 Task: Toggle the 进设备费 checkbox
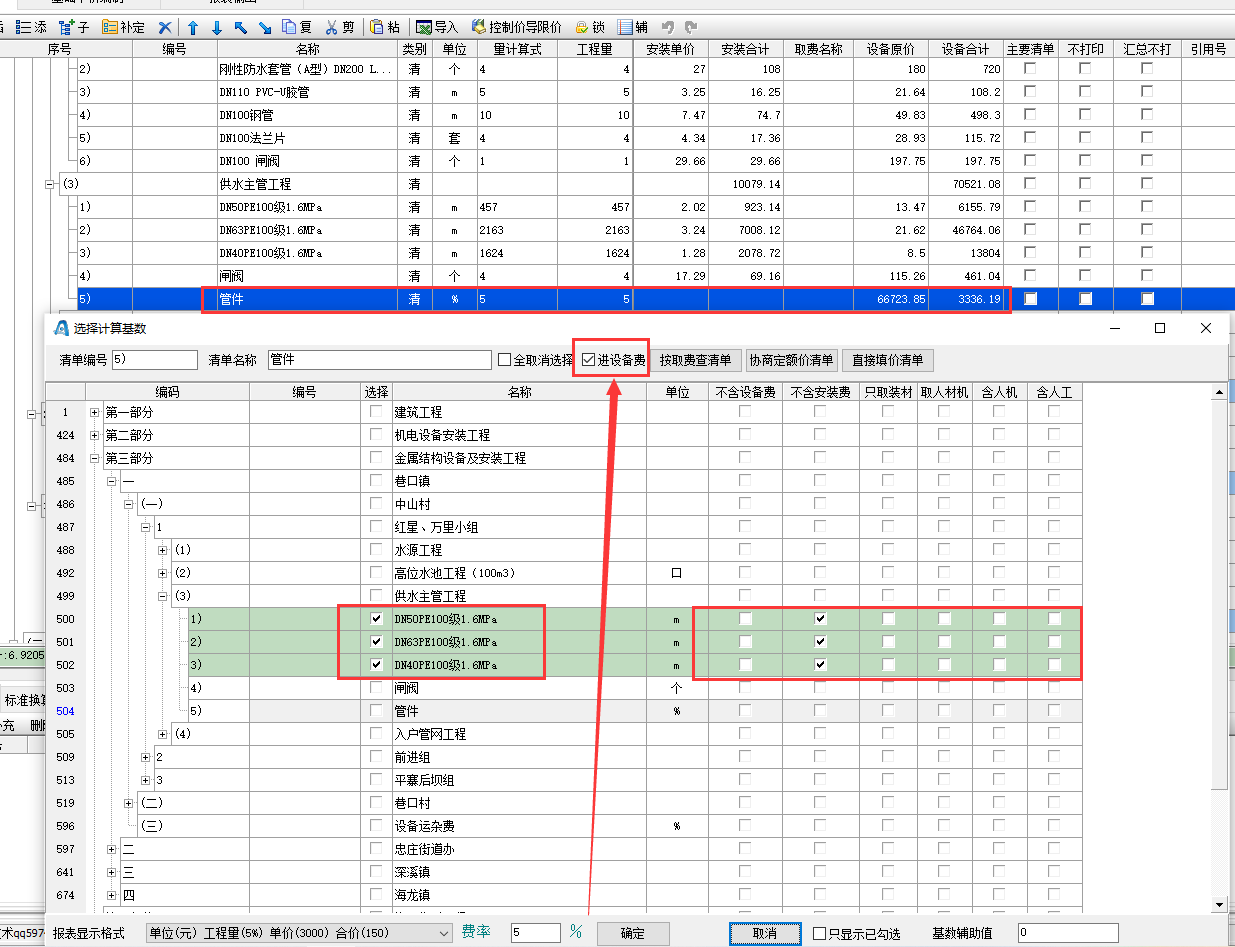[589, 360]
